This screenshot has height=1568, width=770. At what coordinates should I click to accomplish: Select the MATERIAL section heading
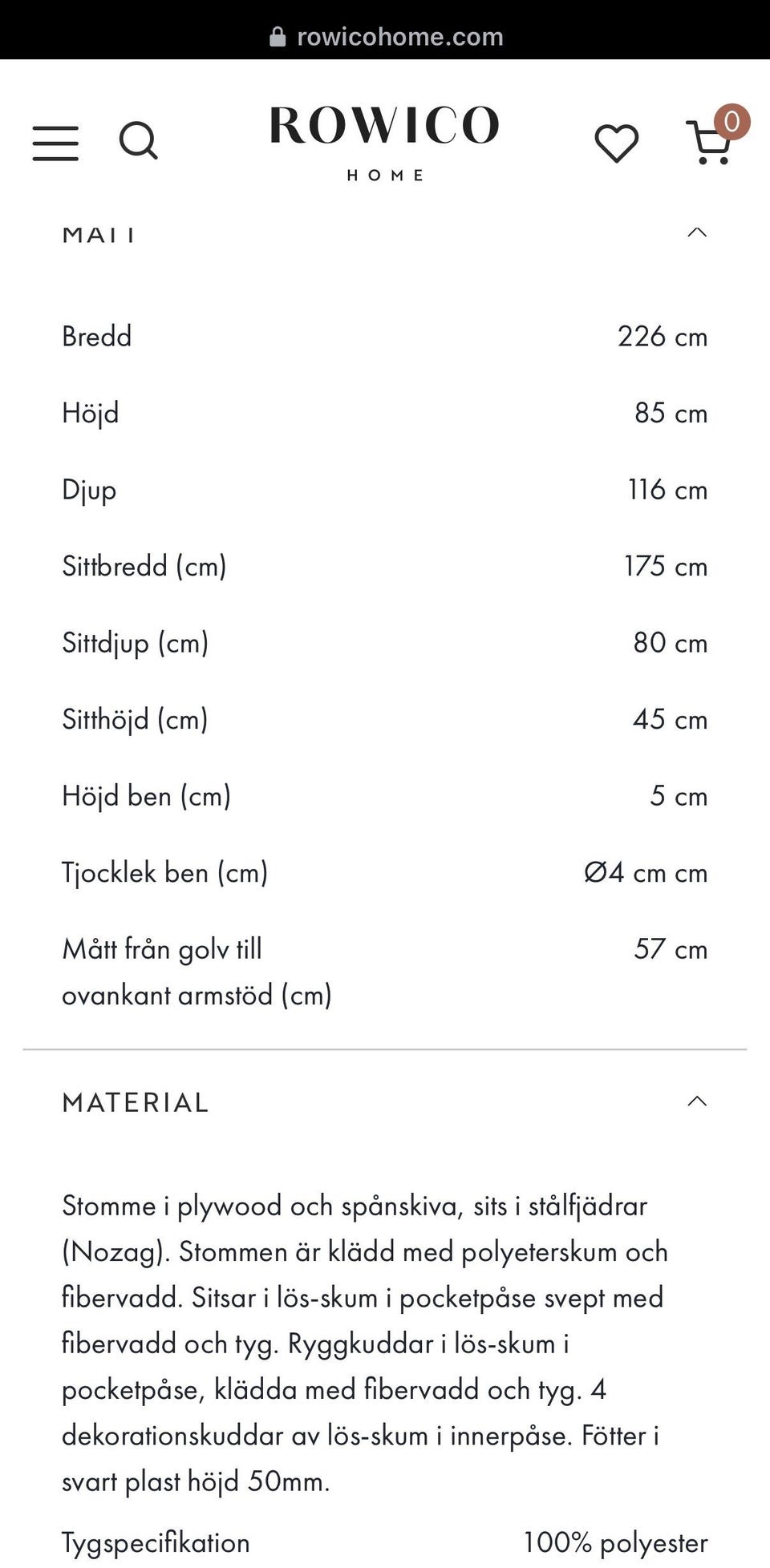[x=136, y=1102]
